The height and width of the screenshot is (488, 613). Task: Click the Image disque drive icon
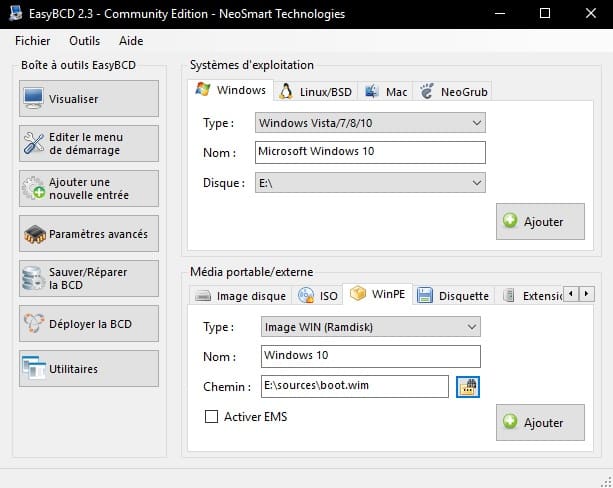coord(203,296)
